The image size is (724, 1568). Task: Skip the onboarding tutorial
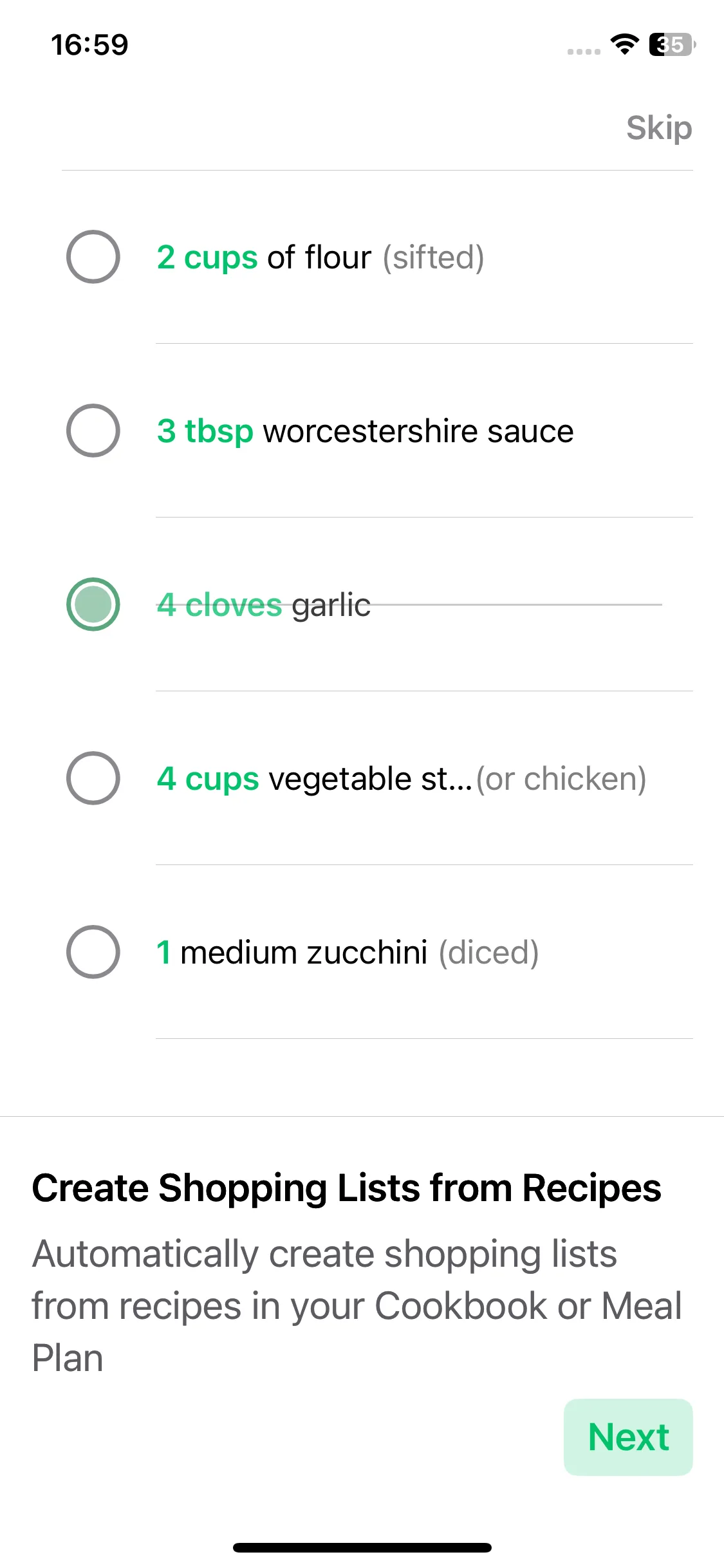(659, 128)
